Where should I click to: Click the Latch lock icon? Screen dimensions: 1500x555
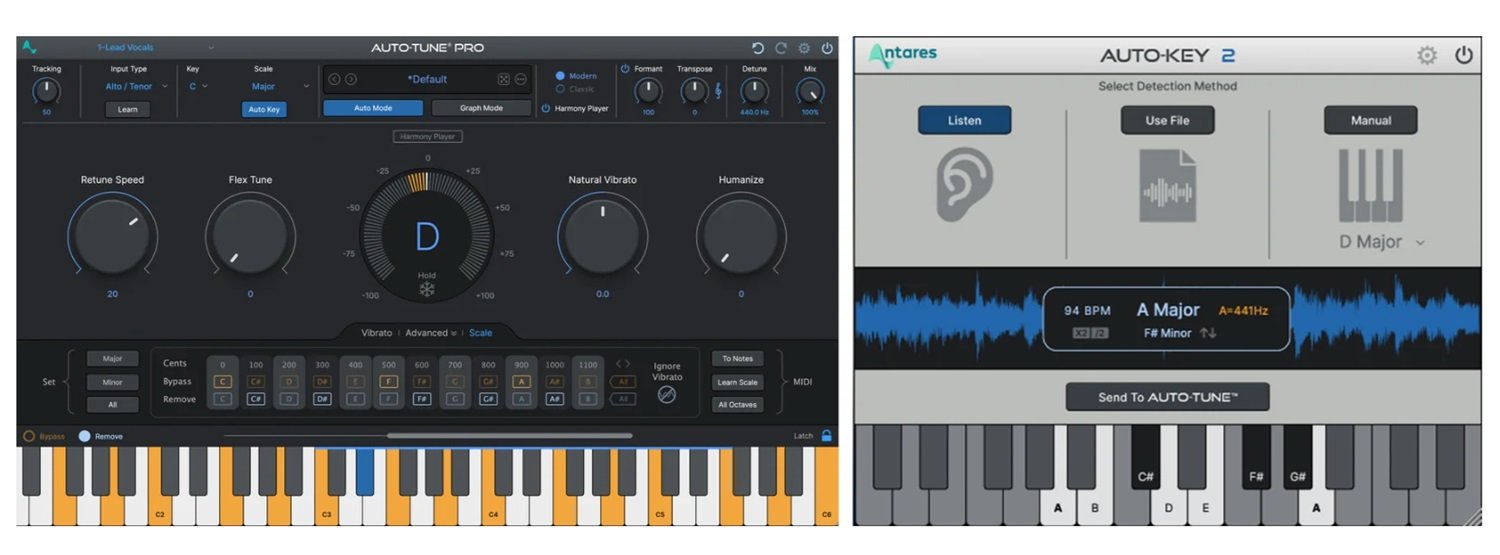[826, 436]
